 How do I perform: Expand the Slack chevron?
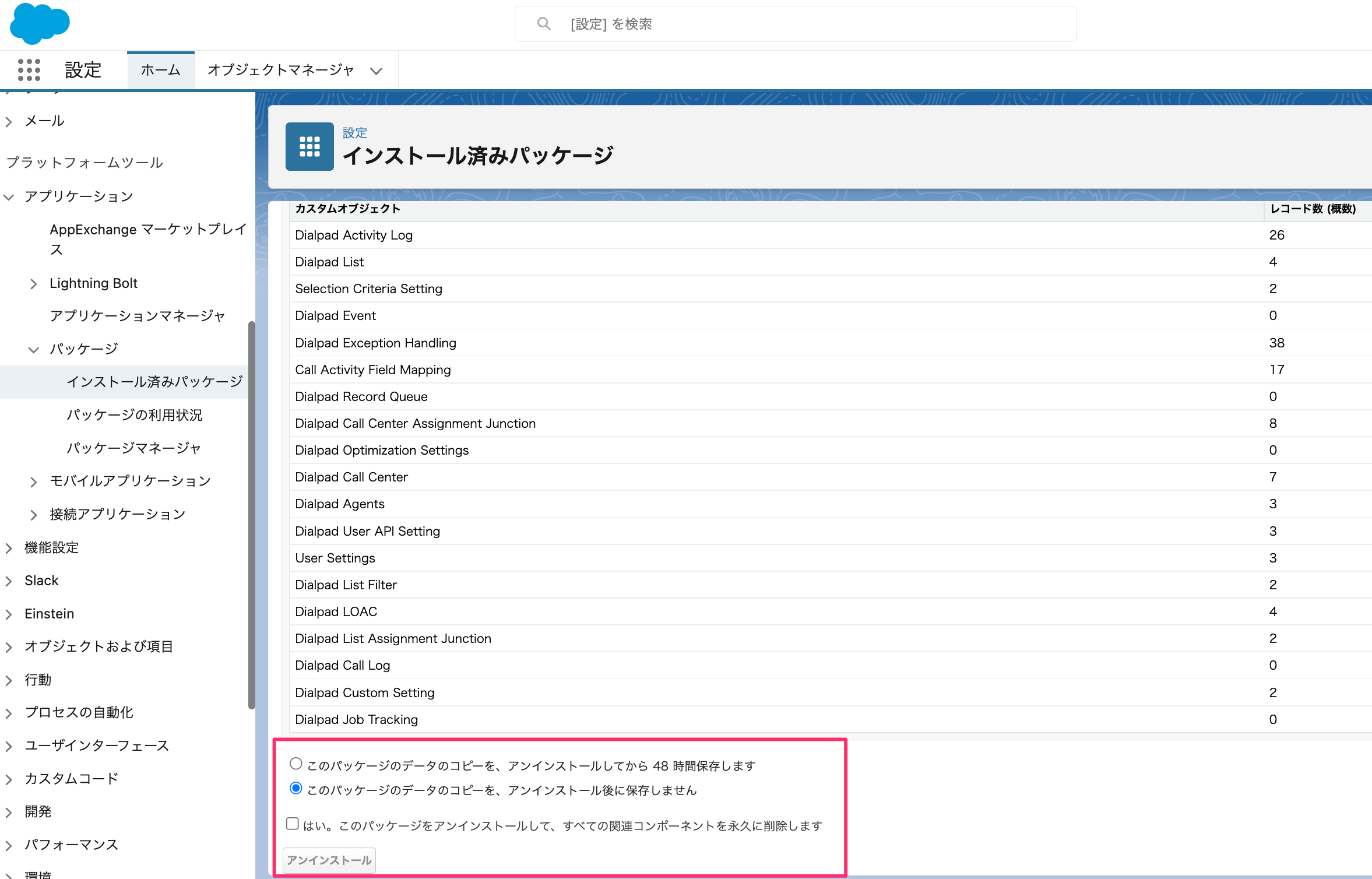9,581
